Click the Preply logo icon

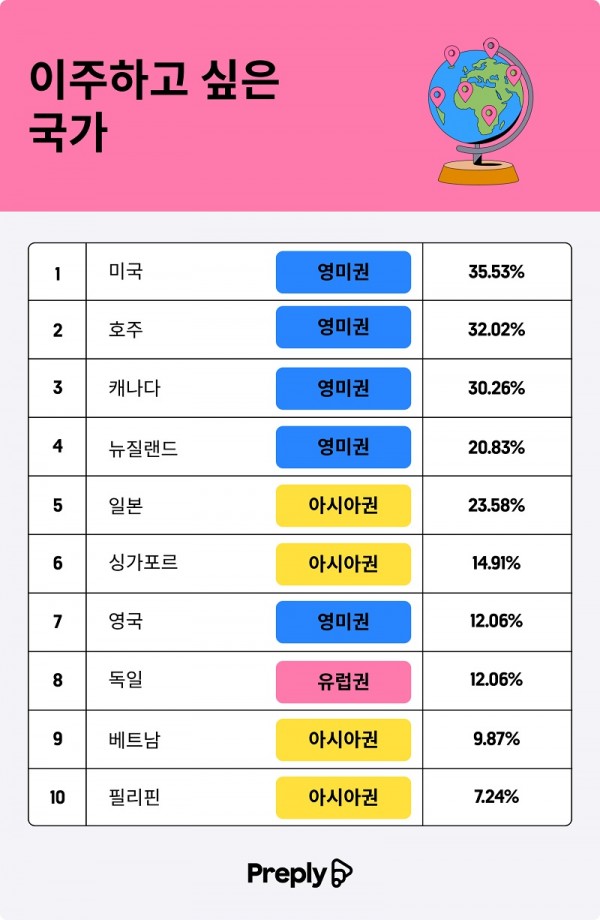click(341, 874)
